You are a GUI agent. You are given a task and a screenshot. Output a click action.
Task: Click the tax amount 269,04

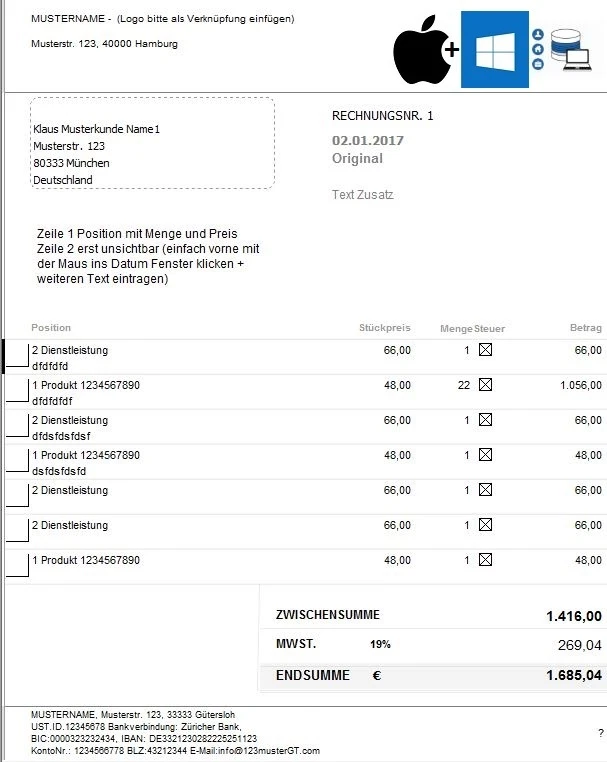580,645
